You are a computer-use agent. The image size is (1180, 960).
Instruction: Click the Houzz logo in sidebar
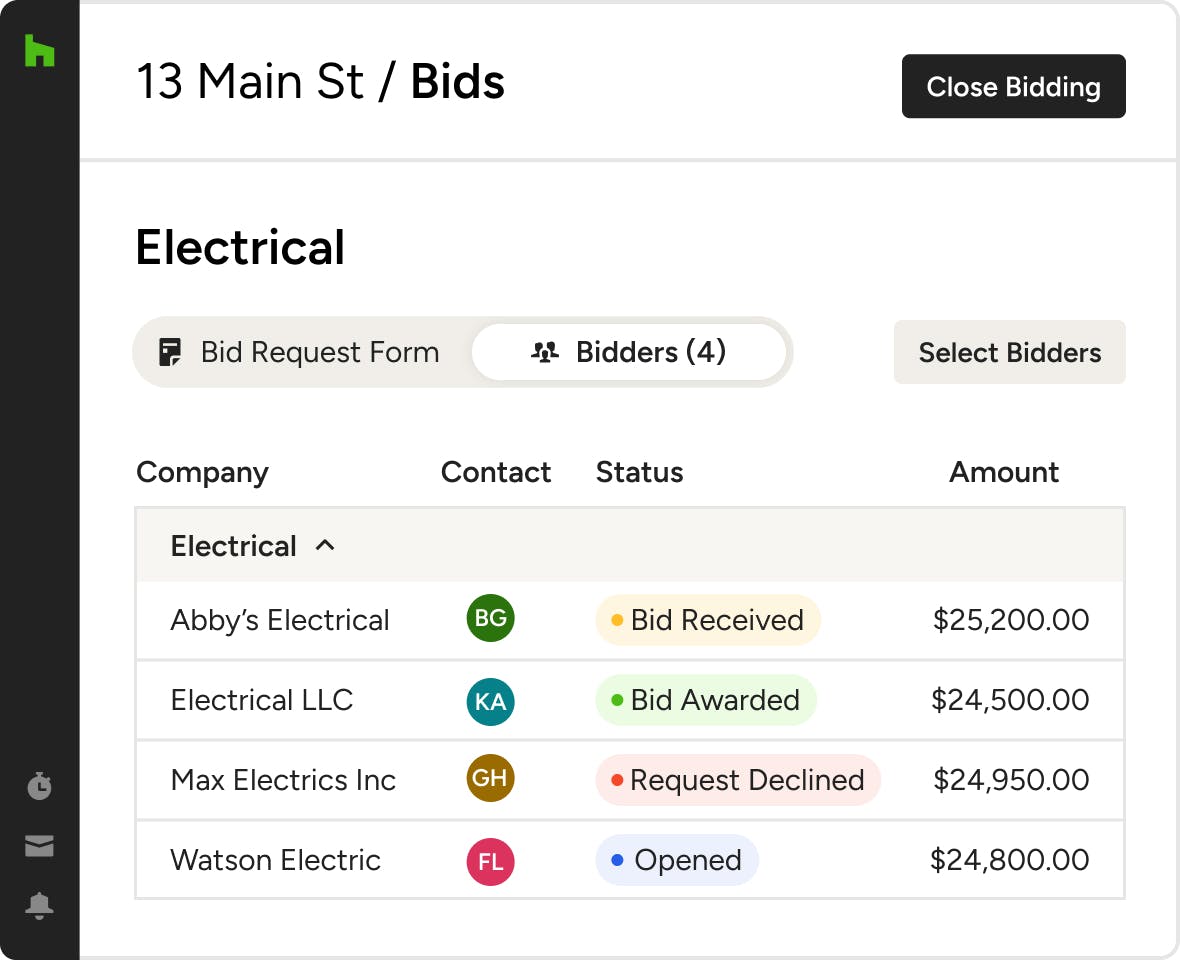click(x=39, y=51)
